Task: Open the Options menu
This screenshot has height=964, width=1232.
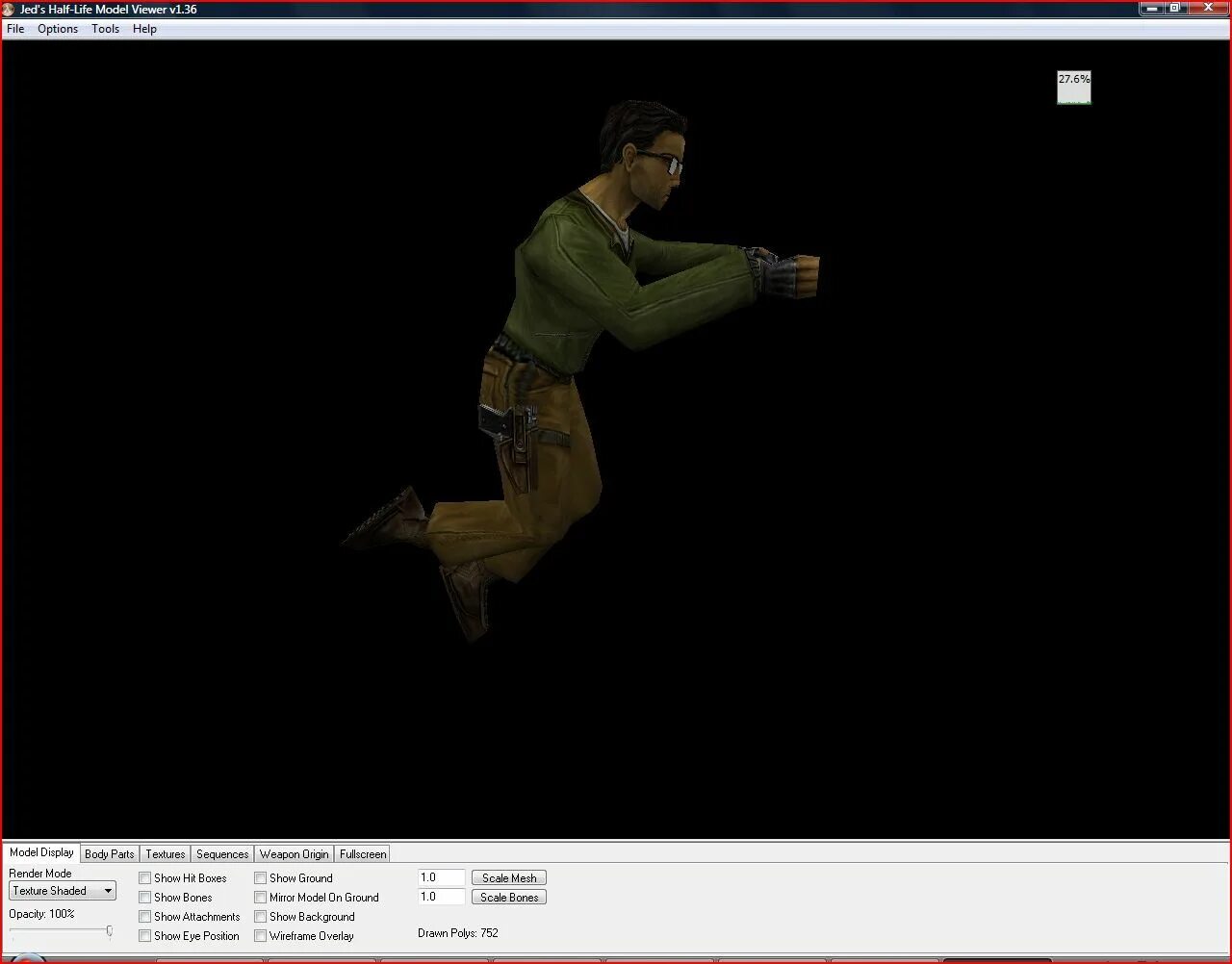Action: coord(58,29)
